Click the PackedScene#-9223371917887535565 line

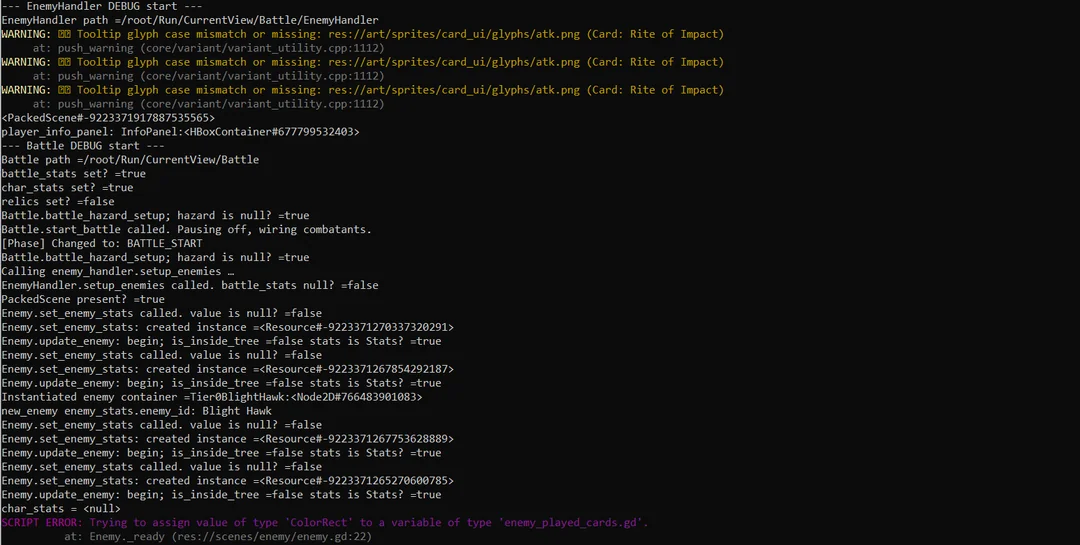coord(108,118)
